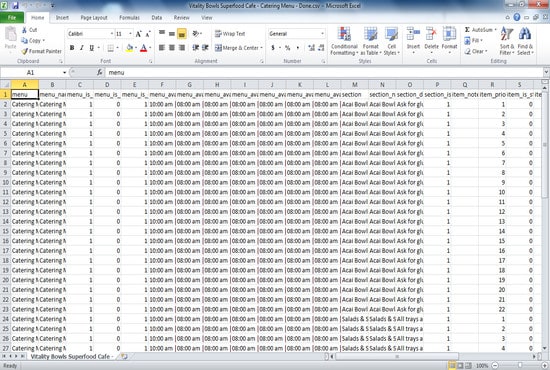Open the File tab
The height and width of the screenshot is (370, 550).
[12, 18]
